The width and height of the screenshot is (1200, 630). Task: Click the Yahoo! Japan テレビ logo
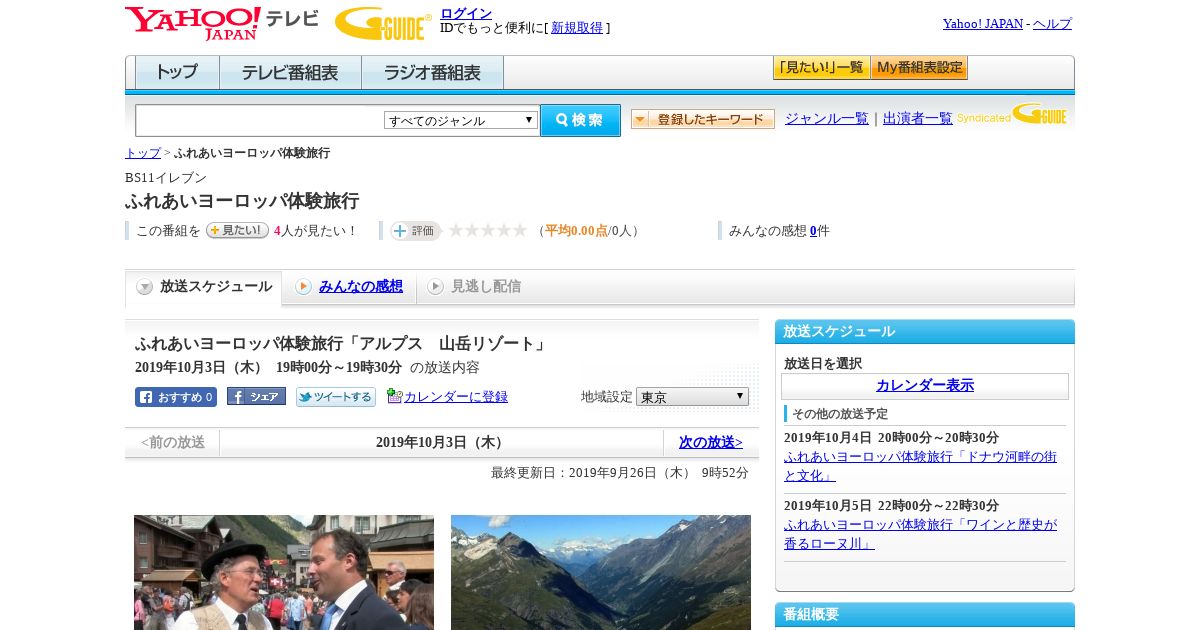pos(222,23)
